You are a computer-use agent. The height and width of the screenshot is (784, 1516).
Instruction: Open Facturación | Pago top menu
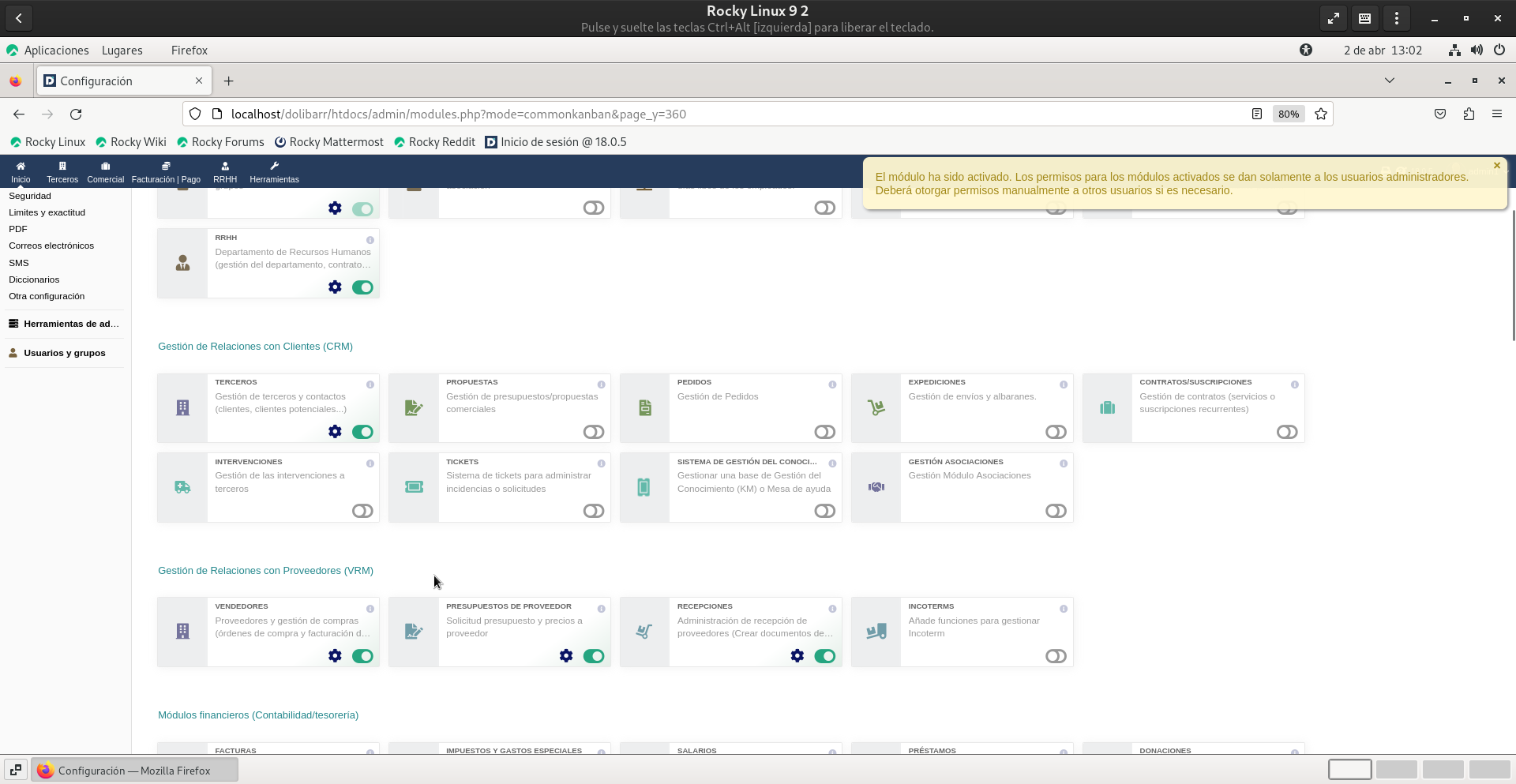tap(166, 172)
